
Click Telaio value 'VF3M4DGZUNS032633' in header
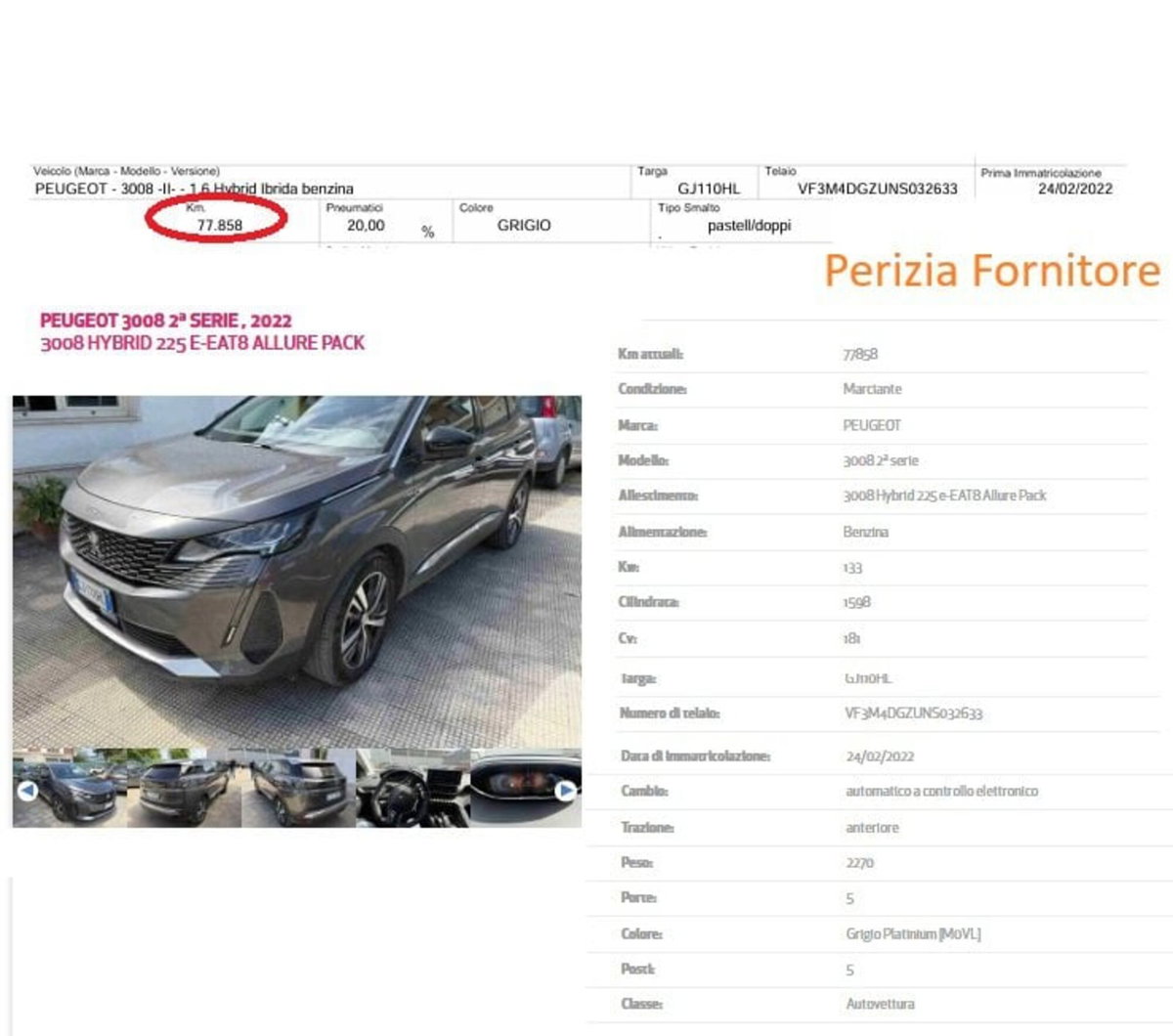pyautogui.click(x=878, y=189)
